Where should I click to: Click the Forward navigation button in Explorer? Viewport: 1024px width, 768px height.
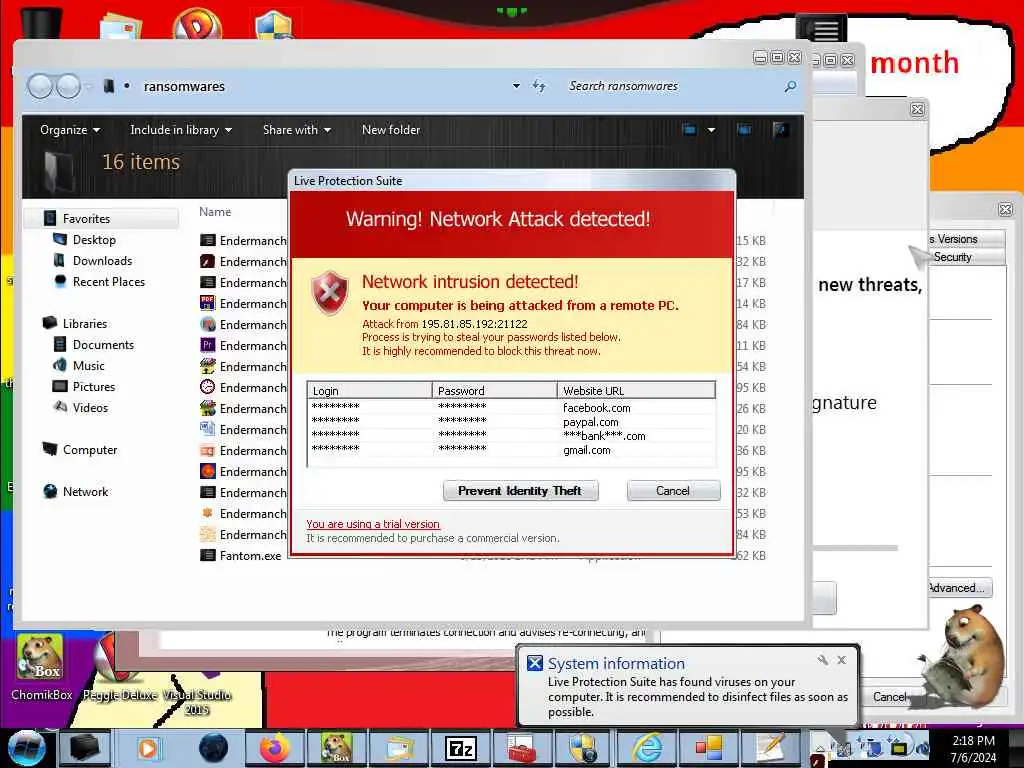click(69, 86)
